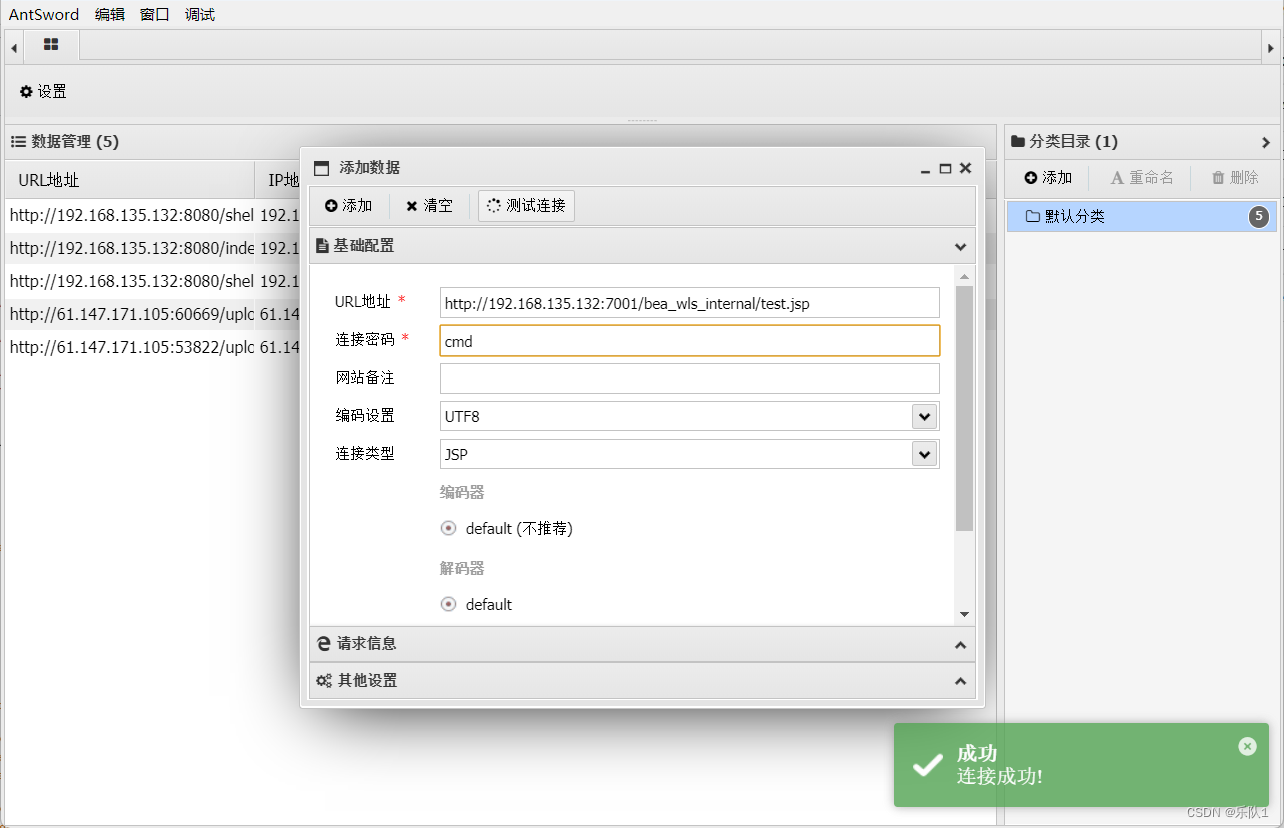Click the gears icon beside 其他设置
Viewport: 1284px width, 828px height.
click(x=323, y=681)
